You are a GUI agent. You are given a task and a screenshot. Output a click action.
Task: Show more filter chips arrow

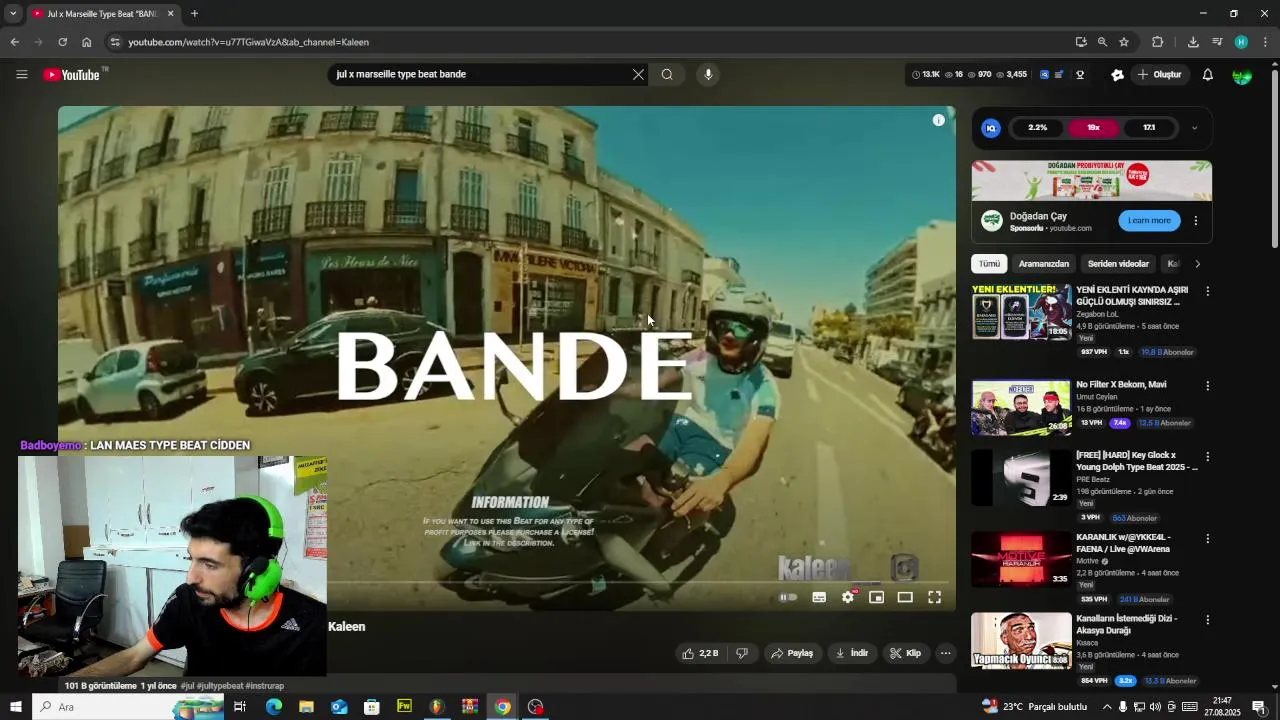pos(1197,264)
